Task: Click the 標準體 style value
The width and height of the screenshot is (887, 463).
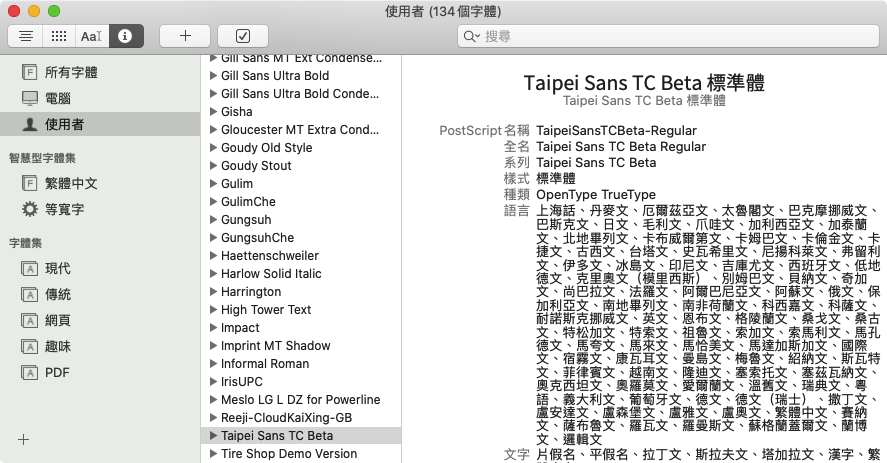Action: tap(556, 179)
